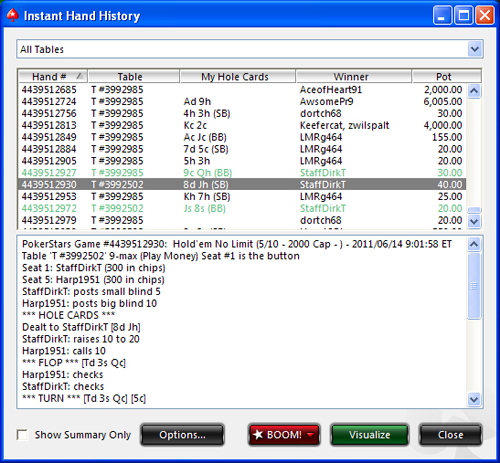
Task: Open the Options dialog
Action: (x=182, y=435)
